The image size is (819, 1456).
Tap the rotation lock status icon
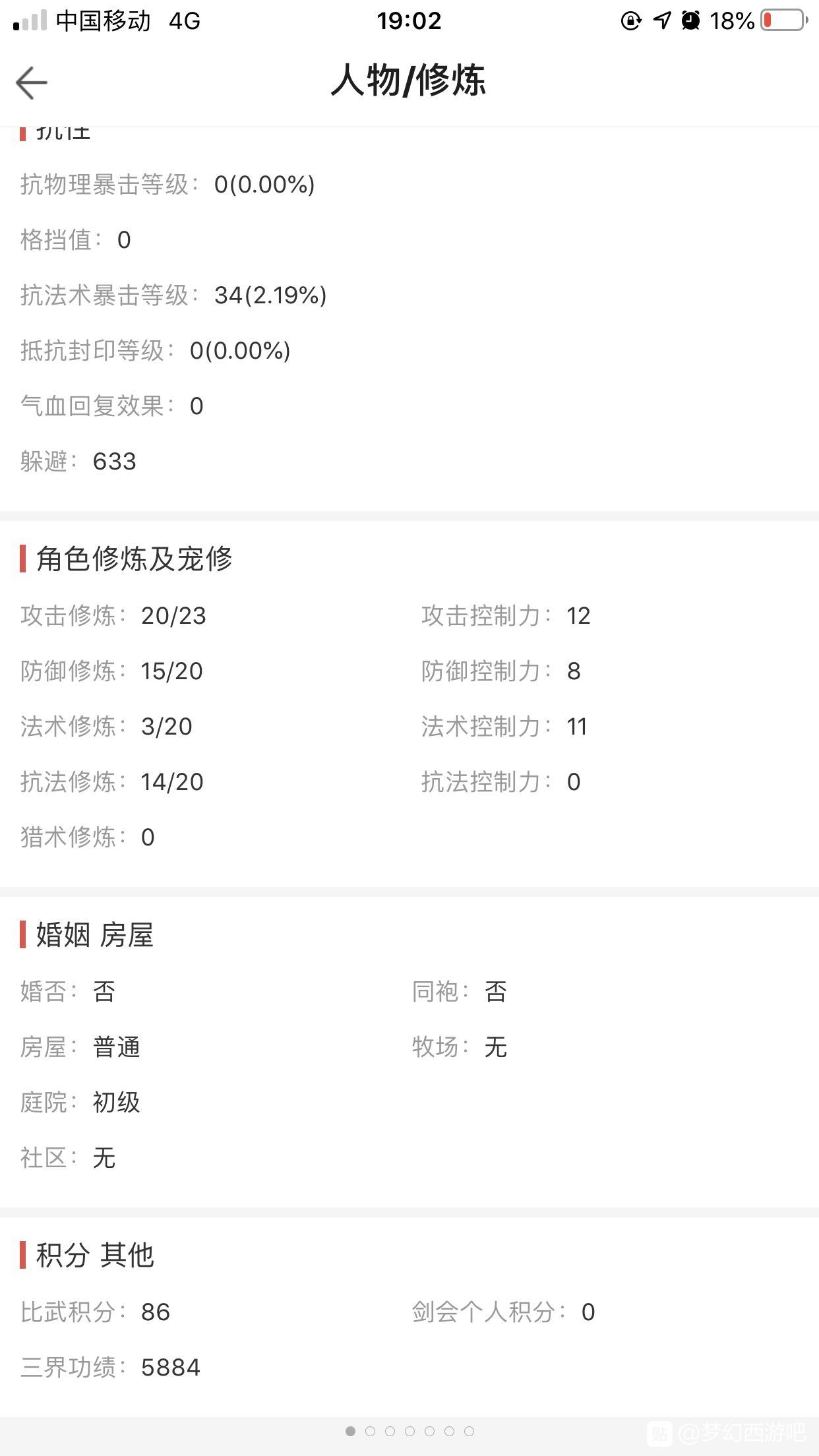point(631,20)
